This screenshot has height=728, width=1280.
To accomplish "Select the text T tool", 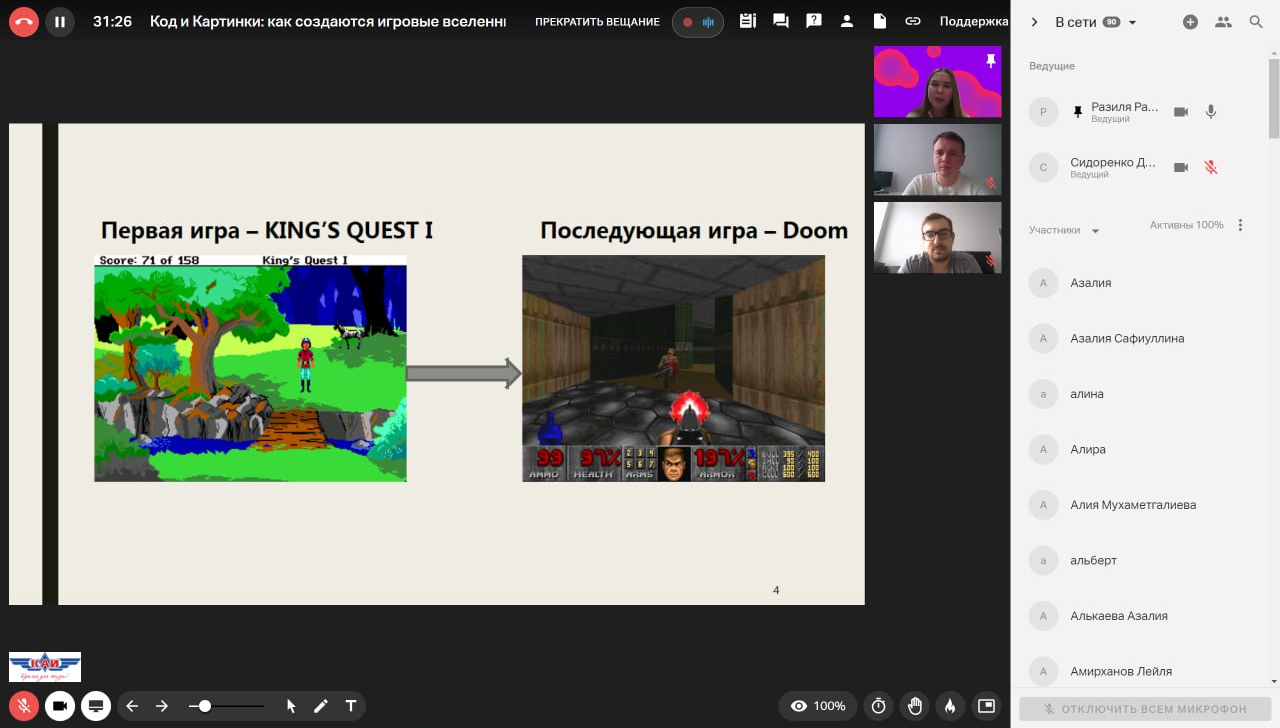I will coord(351,706).
